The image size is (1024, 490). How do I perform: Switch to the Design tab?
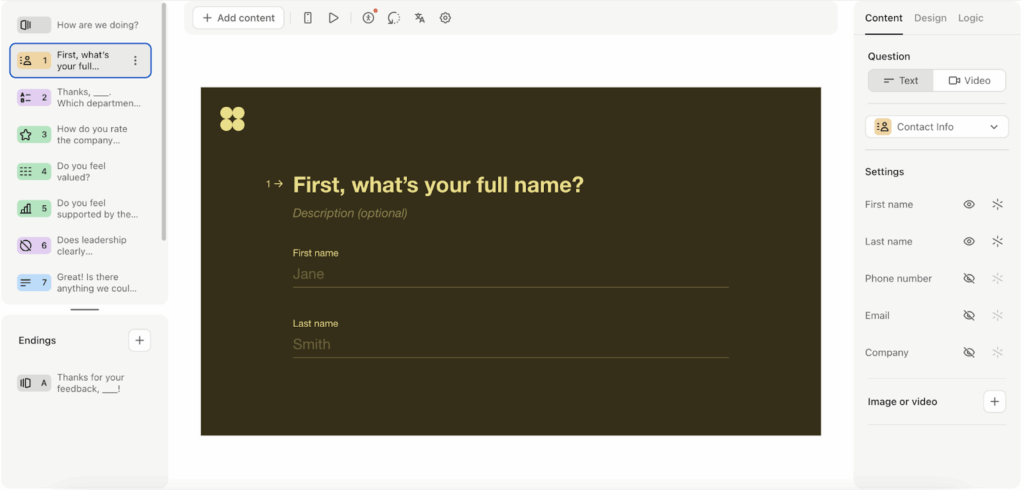click(x=930, y=18)
